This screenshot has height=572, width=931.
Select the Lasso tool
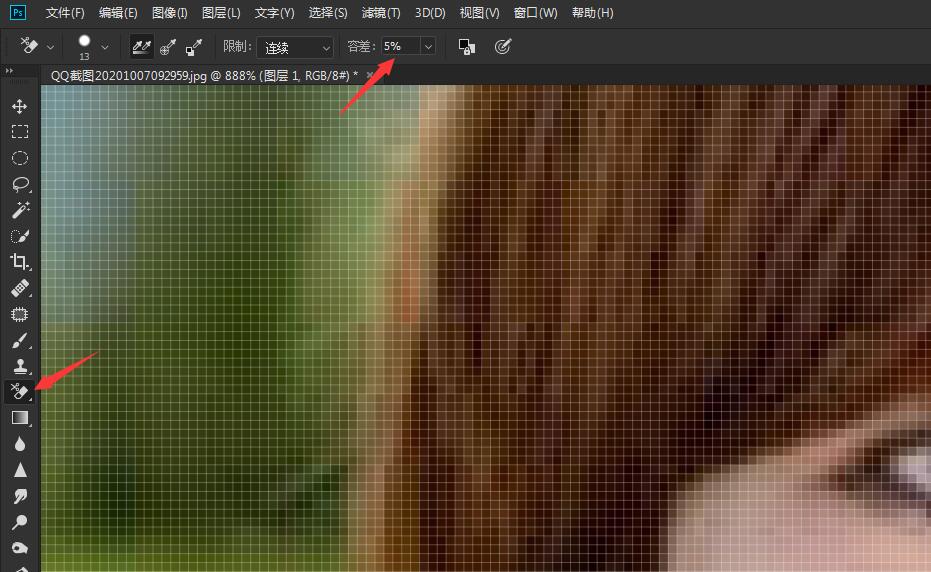click(x=20, y=184)
